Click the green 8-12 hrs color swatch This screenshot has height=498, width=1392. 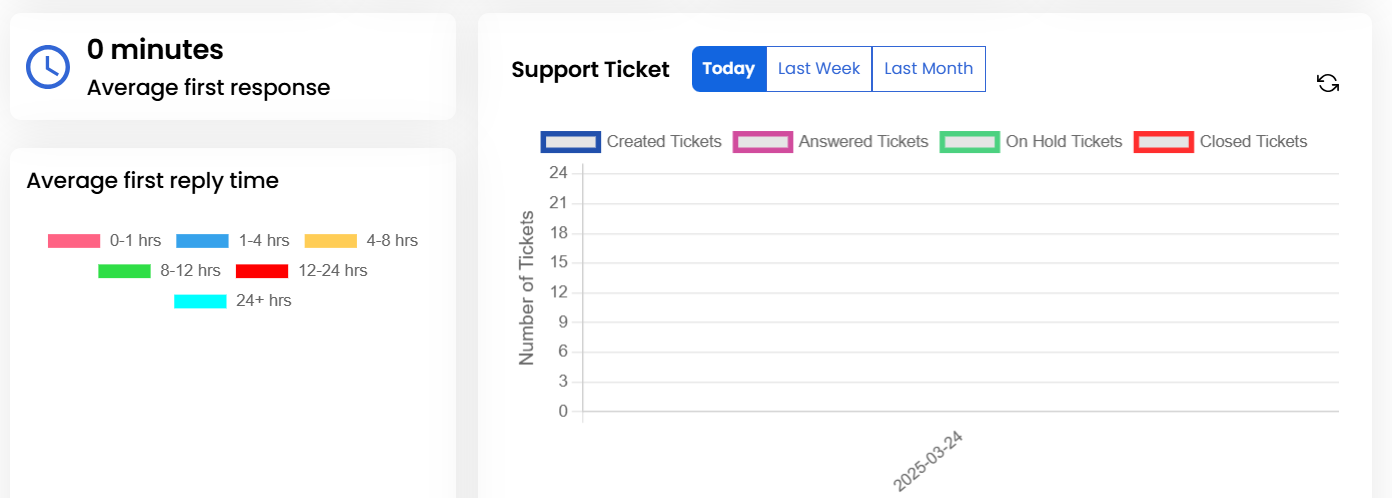pos(124,271)
